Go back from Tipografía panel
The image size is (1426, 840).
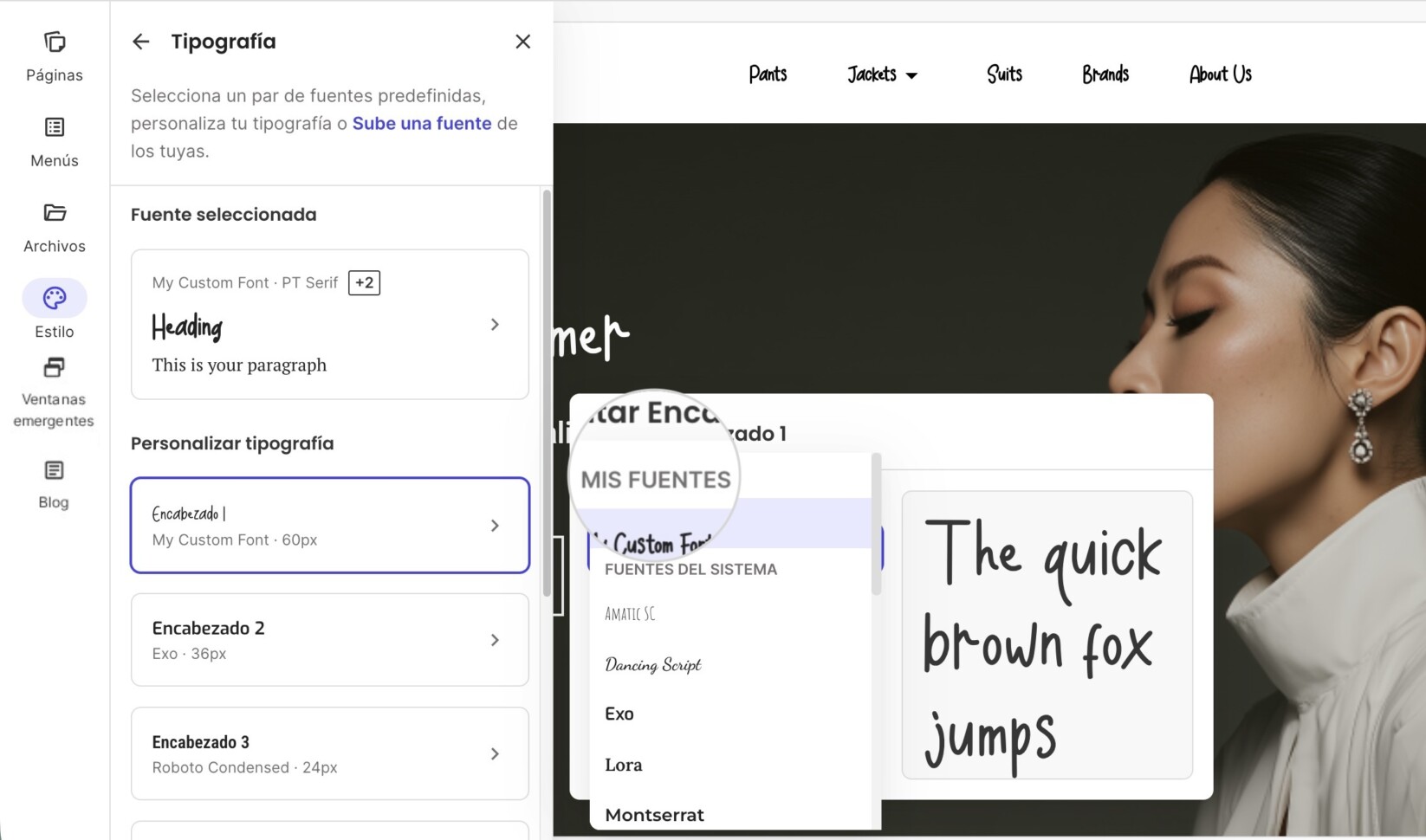[x=141, y=42]
